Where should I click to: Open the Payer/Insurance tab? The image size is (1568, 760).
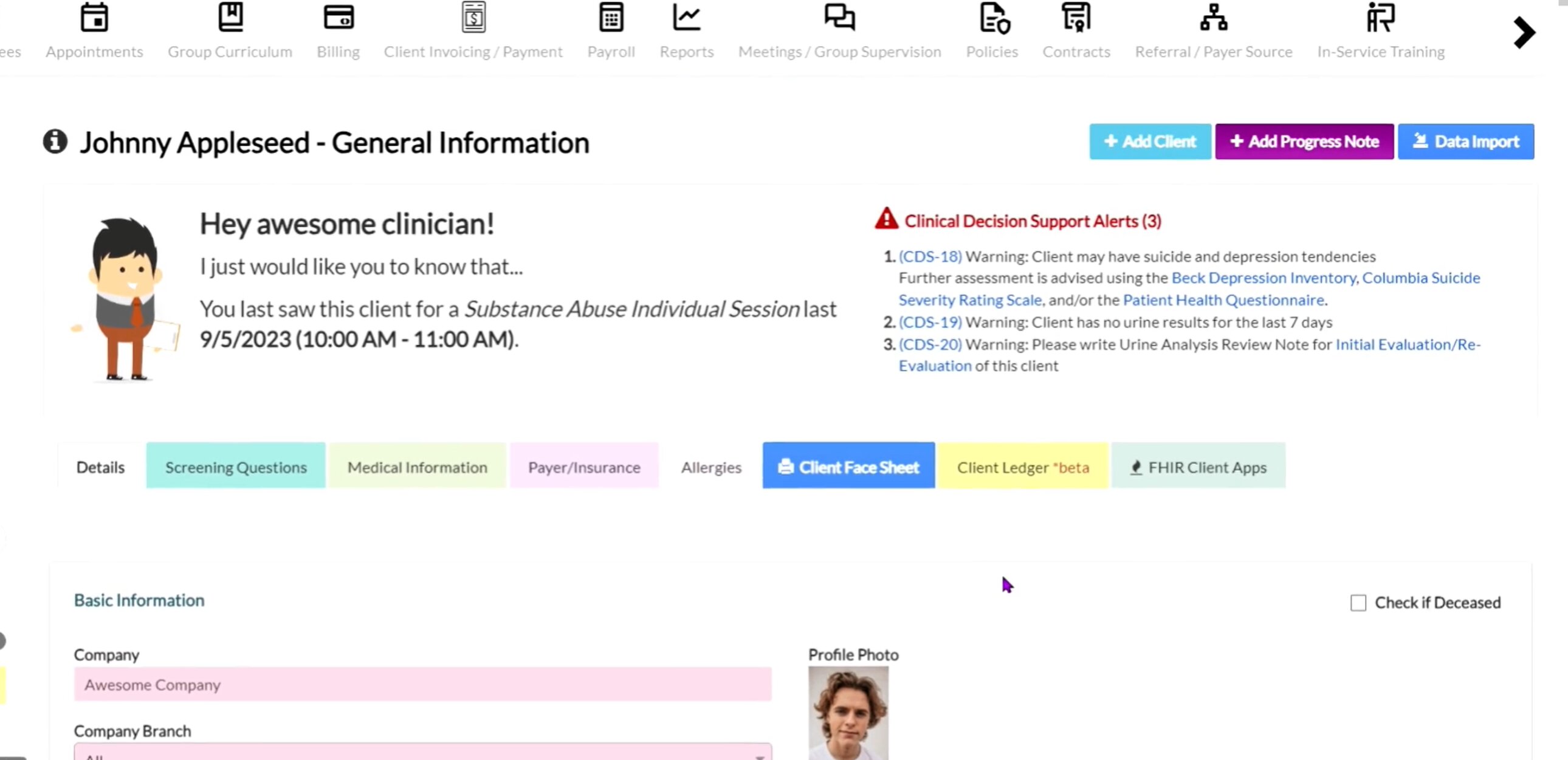coord(583,467)
